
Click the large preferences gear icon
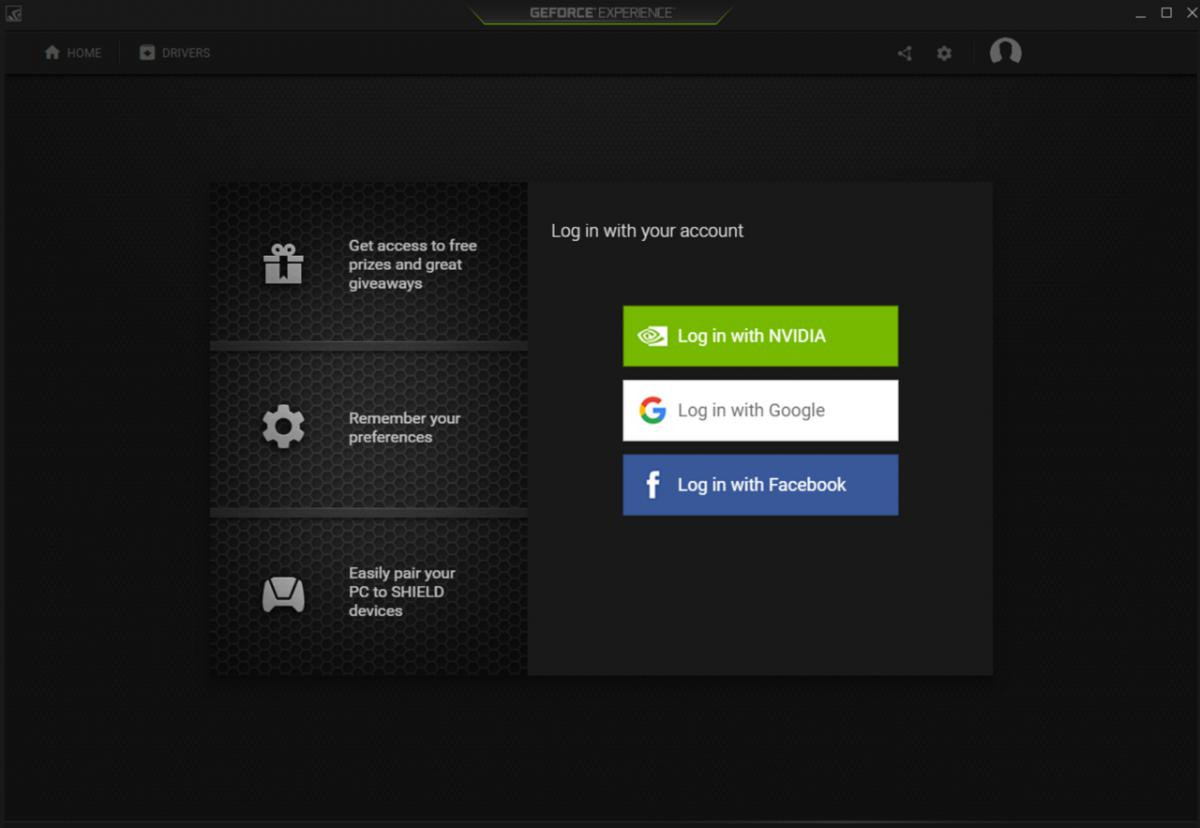click(283, 427)
